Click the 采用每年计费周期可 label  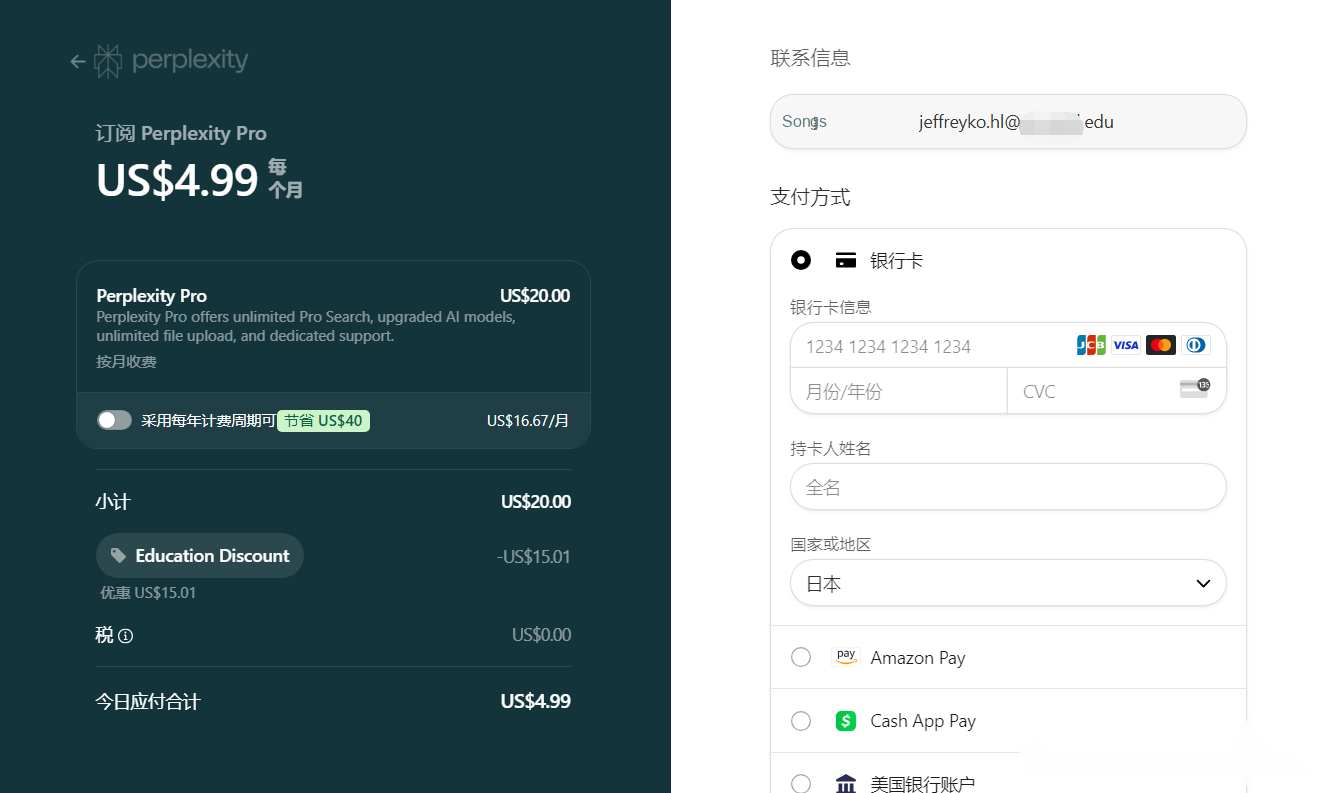208,421
